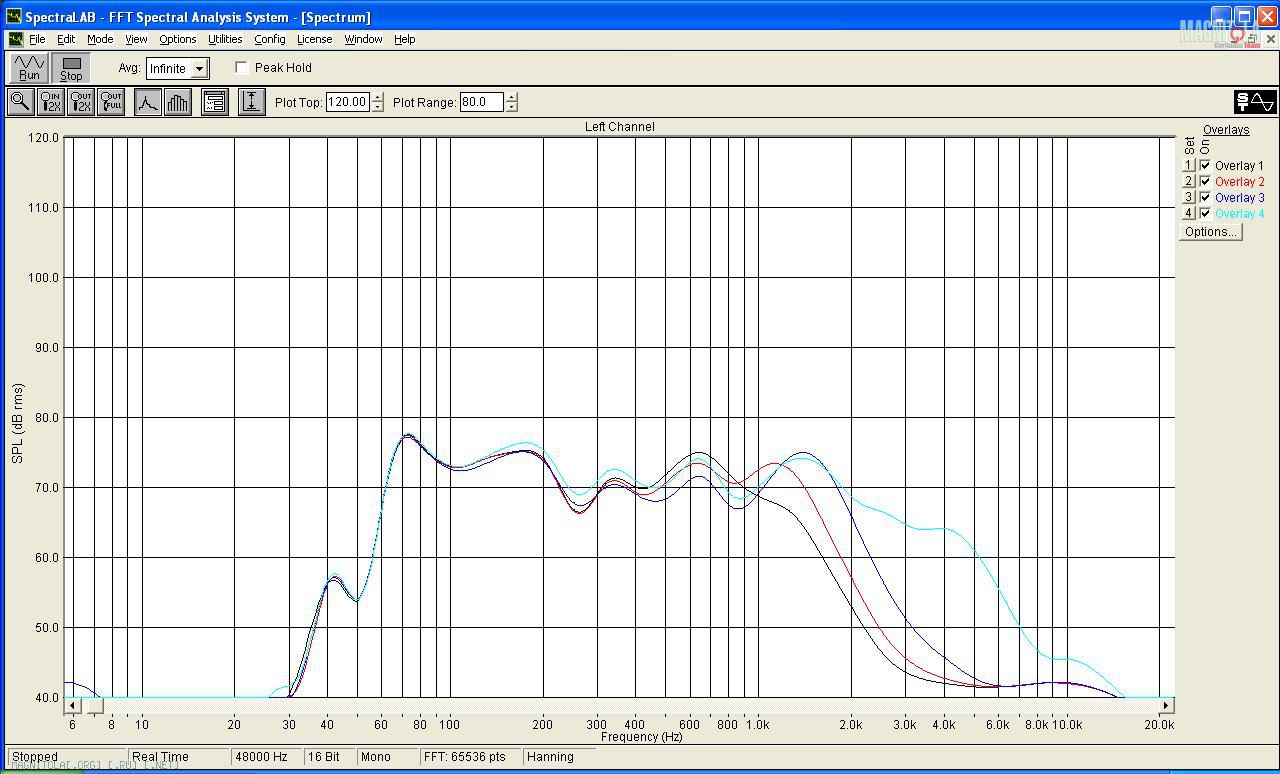Click the Overlay 2 red label
The width and height of the screenshot is (1280, 774).
pos(1239,182)
